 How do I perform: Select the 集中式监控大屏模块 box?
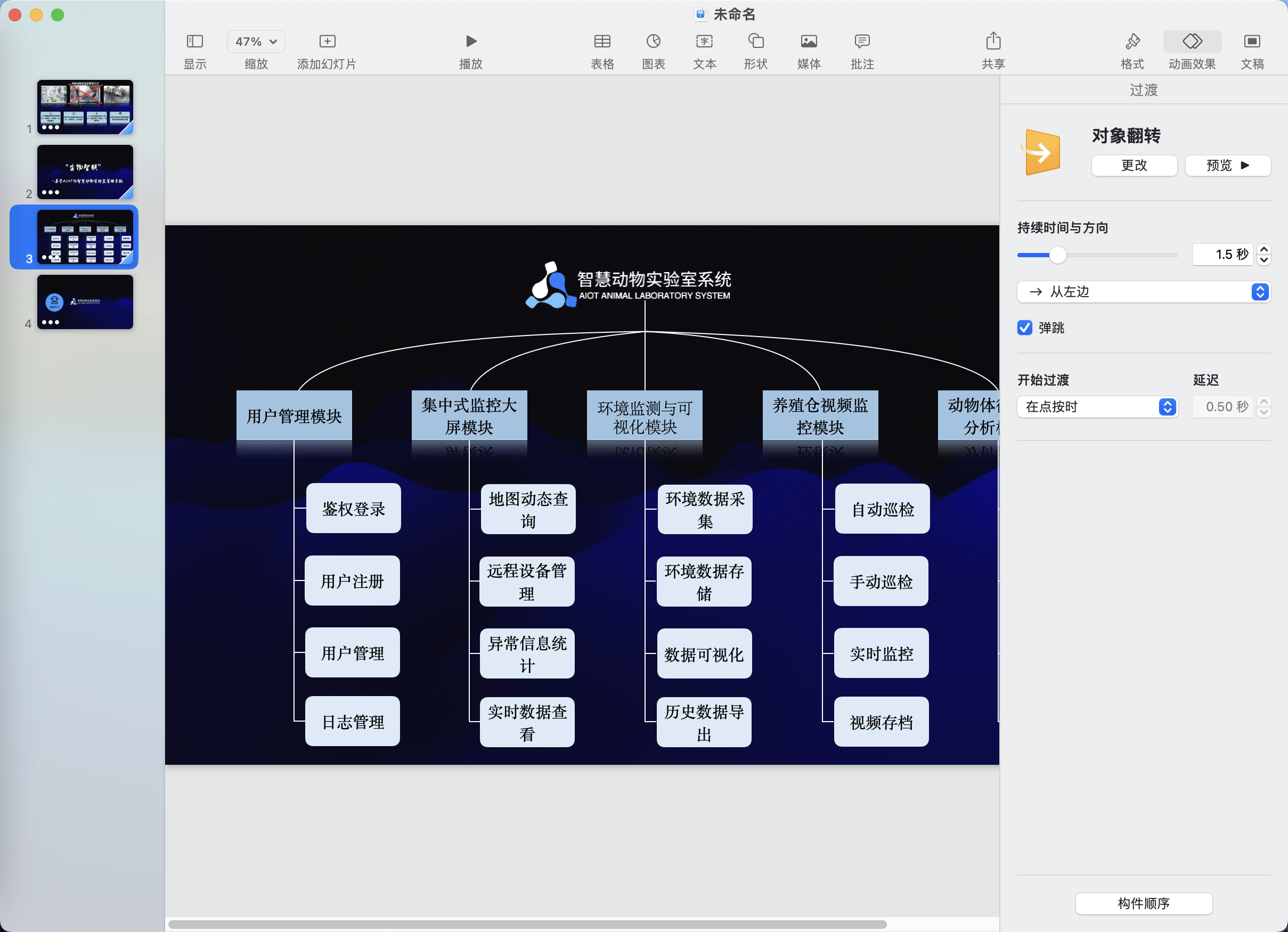(469, 416)
